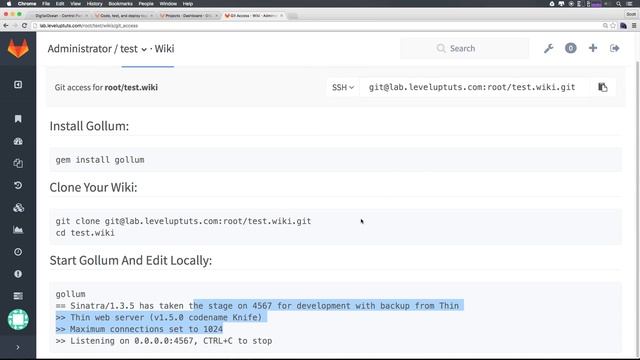The height and width of the screenshot is (360, 640).
Task: Click the 'Thin web server' line
Action: tap(159, 317)
